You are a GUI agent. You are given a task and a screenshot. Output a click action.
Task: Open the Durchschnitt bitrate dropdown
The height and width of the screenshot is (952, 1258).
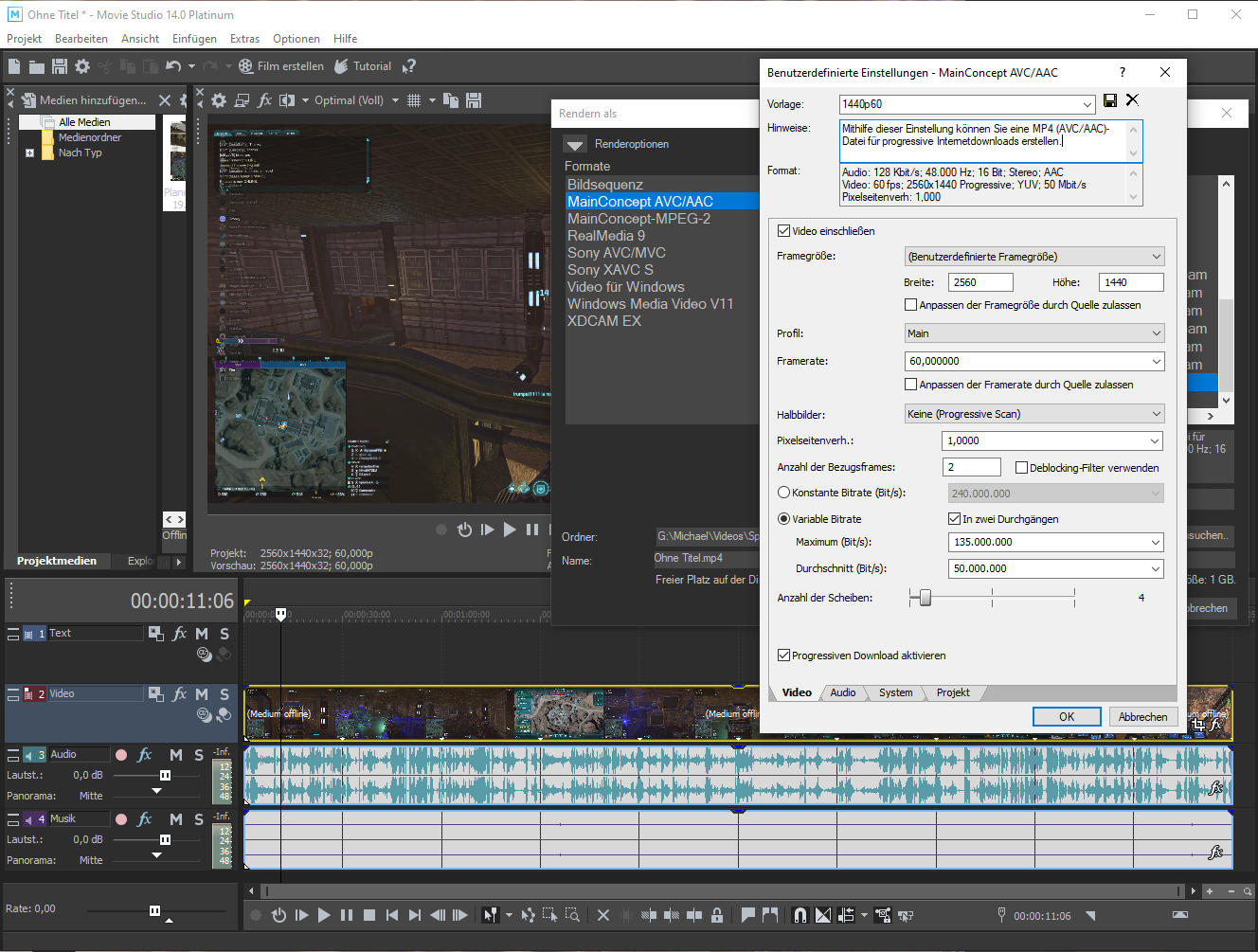pos(1155,568)
